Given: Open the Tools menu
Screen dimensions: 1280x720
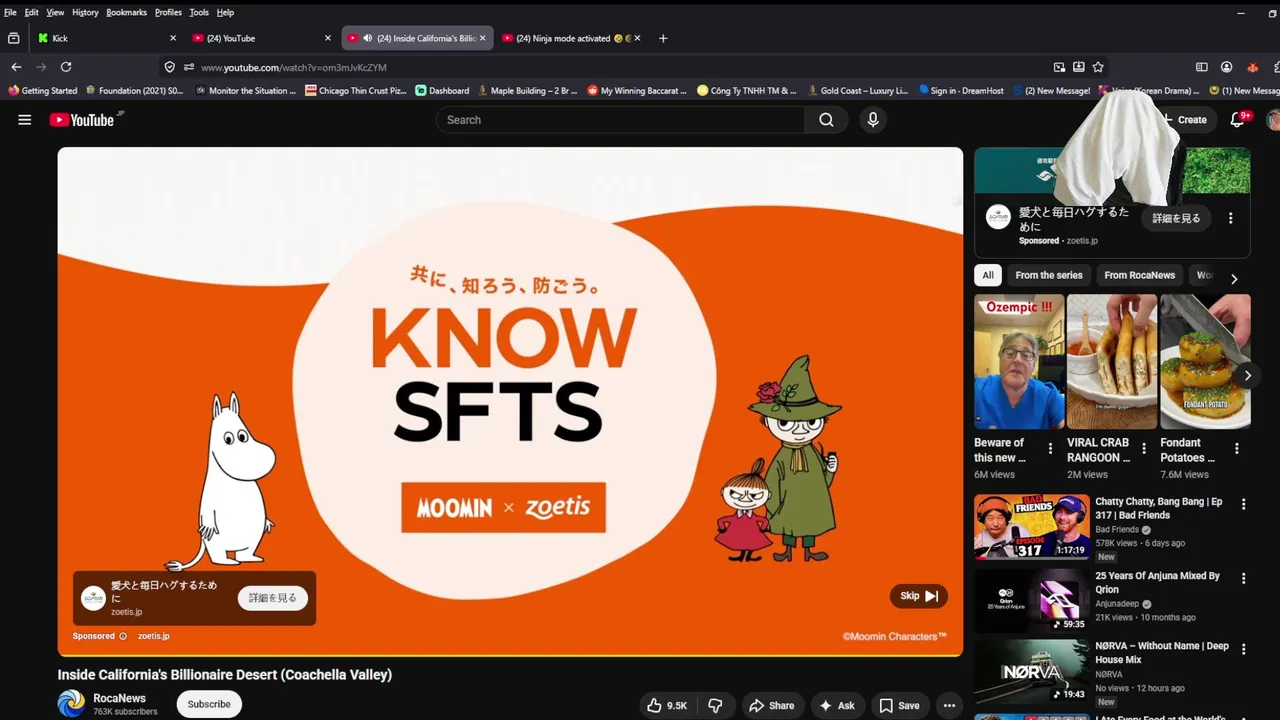Looking at the screenshot, I should 199,12.
